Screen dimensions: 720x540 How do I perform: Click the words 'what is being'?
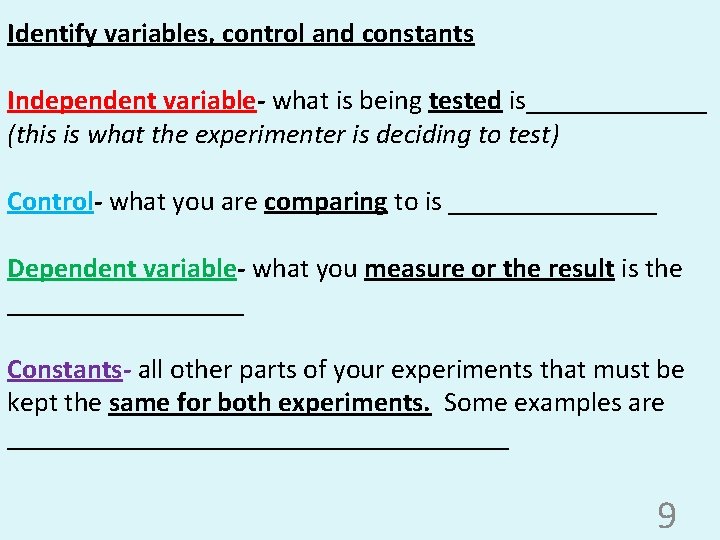[x=347, y=101]
